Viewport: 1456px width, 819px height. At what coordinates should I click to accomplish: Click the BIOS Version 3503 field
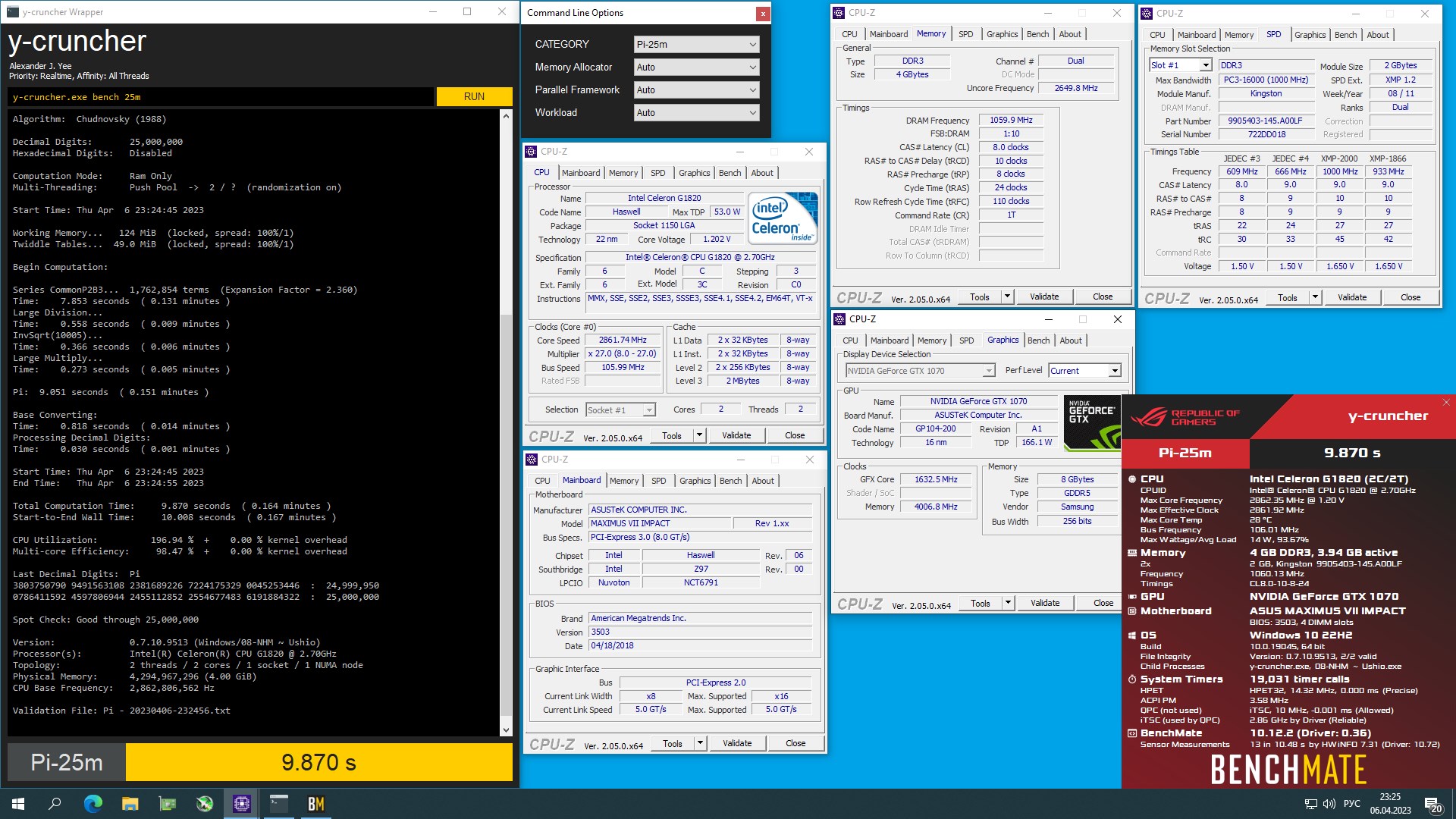tap(699, 632)
